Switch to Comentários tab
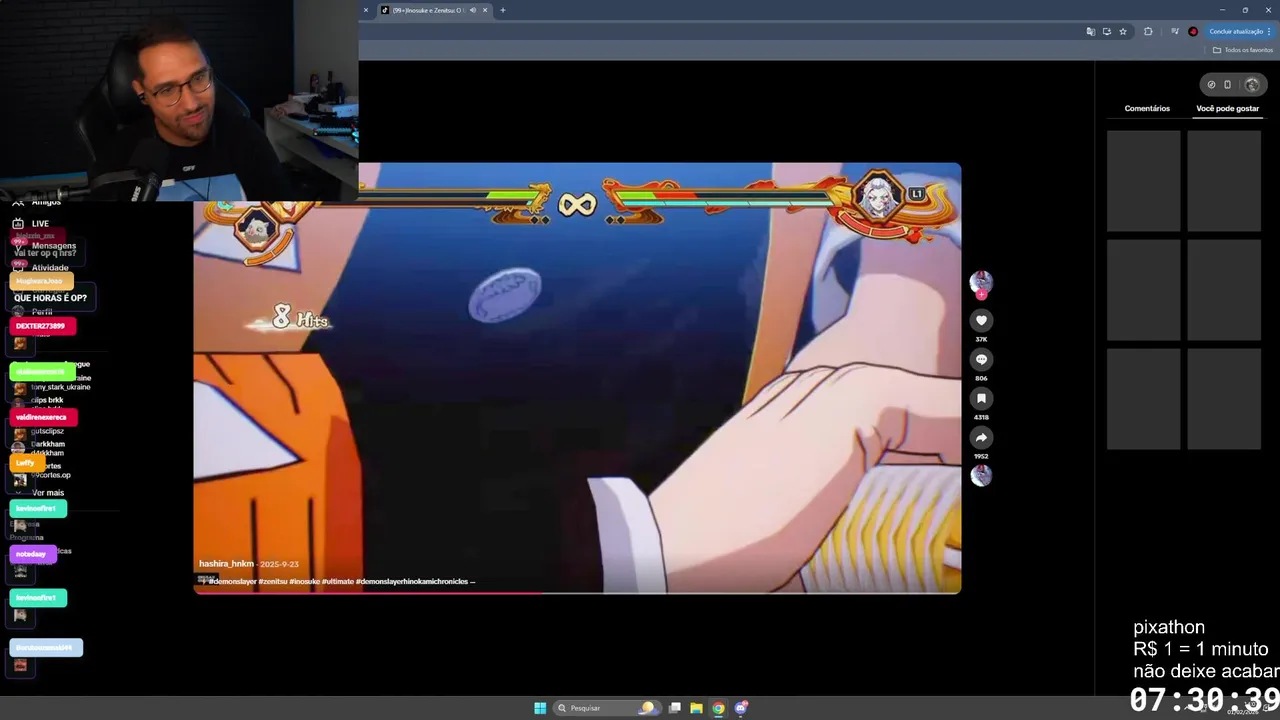The height and width of the screenshot is (720, 1280). point(1147,108)
